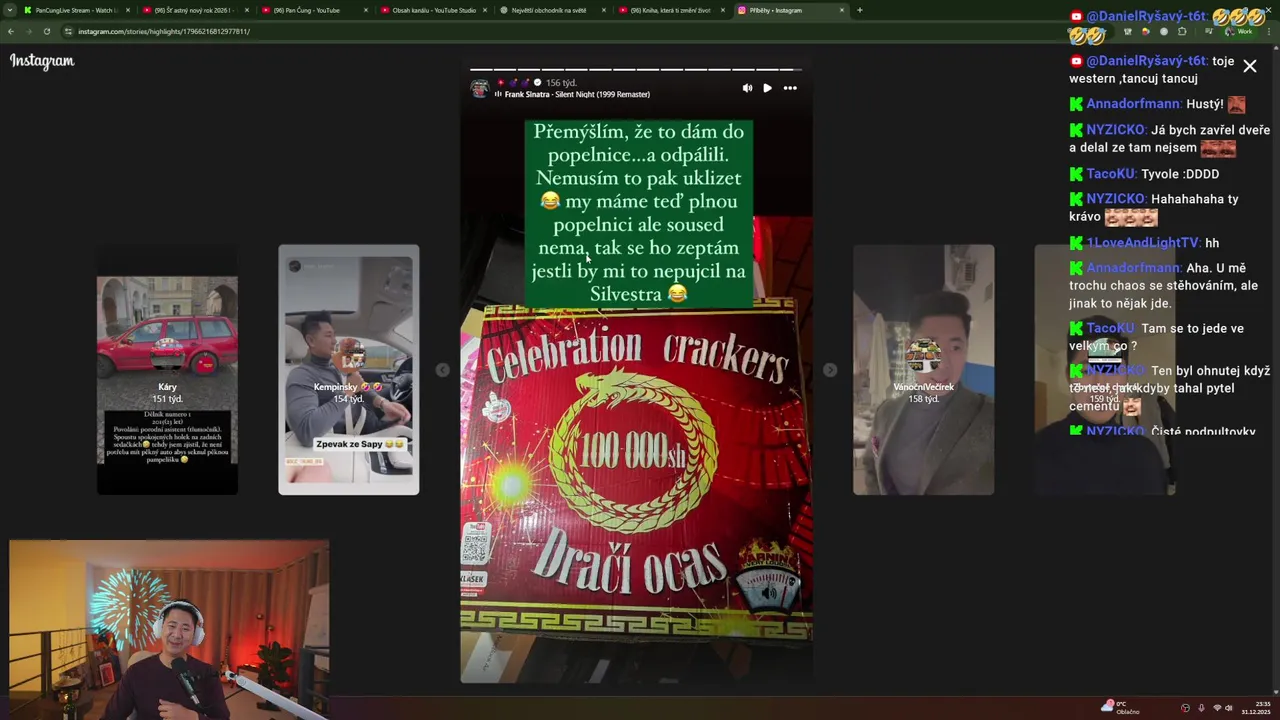1280x720 pixels.
Task: Open the clock showing 23:35 31.12.2025
Action: click(x=1255, y=708)
